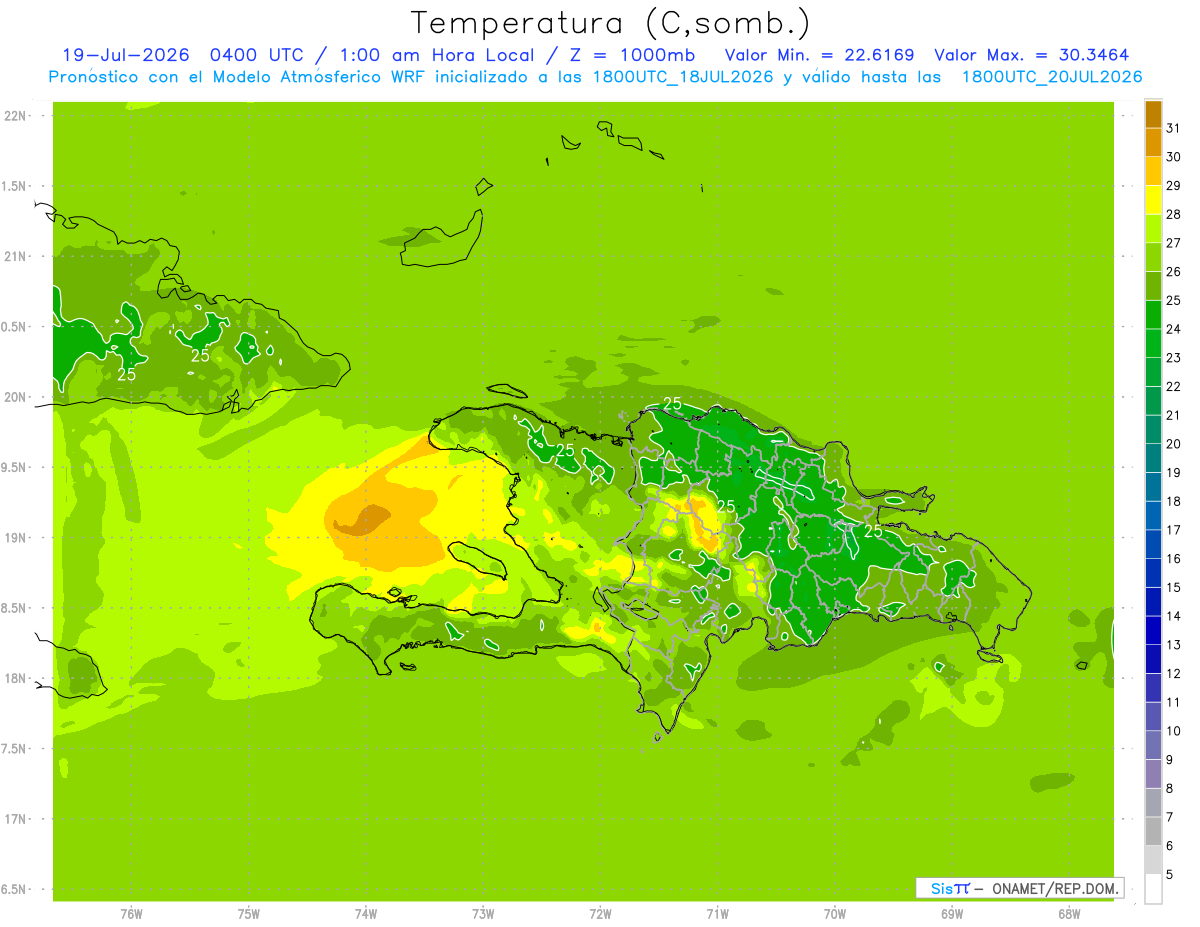Click the '76W' longitude label

(131, 914)
